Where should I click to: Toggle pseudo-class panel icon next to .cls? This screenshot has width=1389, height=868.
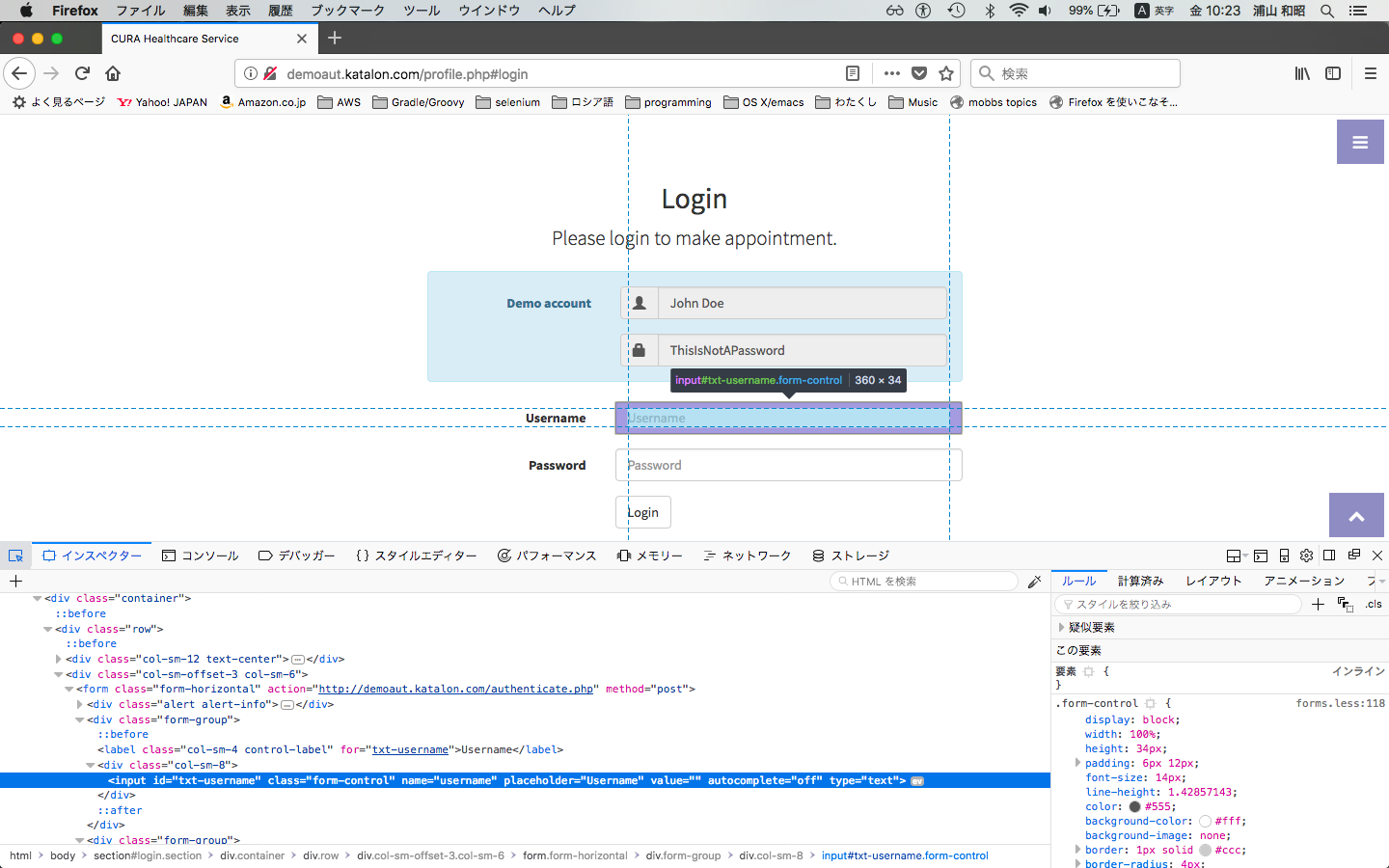click(x=1346, y=604)
